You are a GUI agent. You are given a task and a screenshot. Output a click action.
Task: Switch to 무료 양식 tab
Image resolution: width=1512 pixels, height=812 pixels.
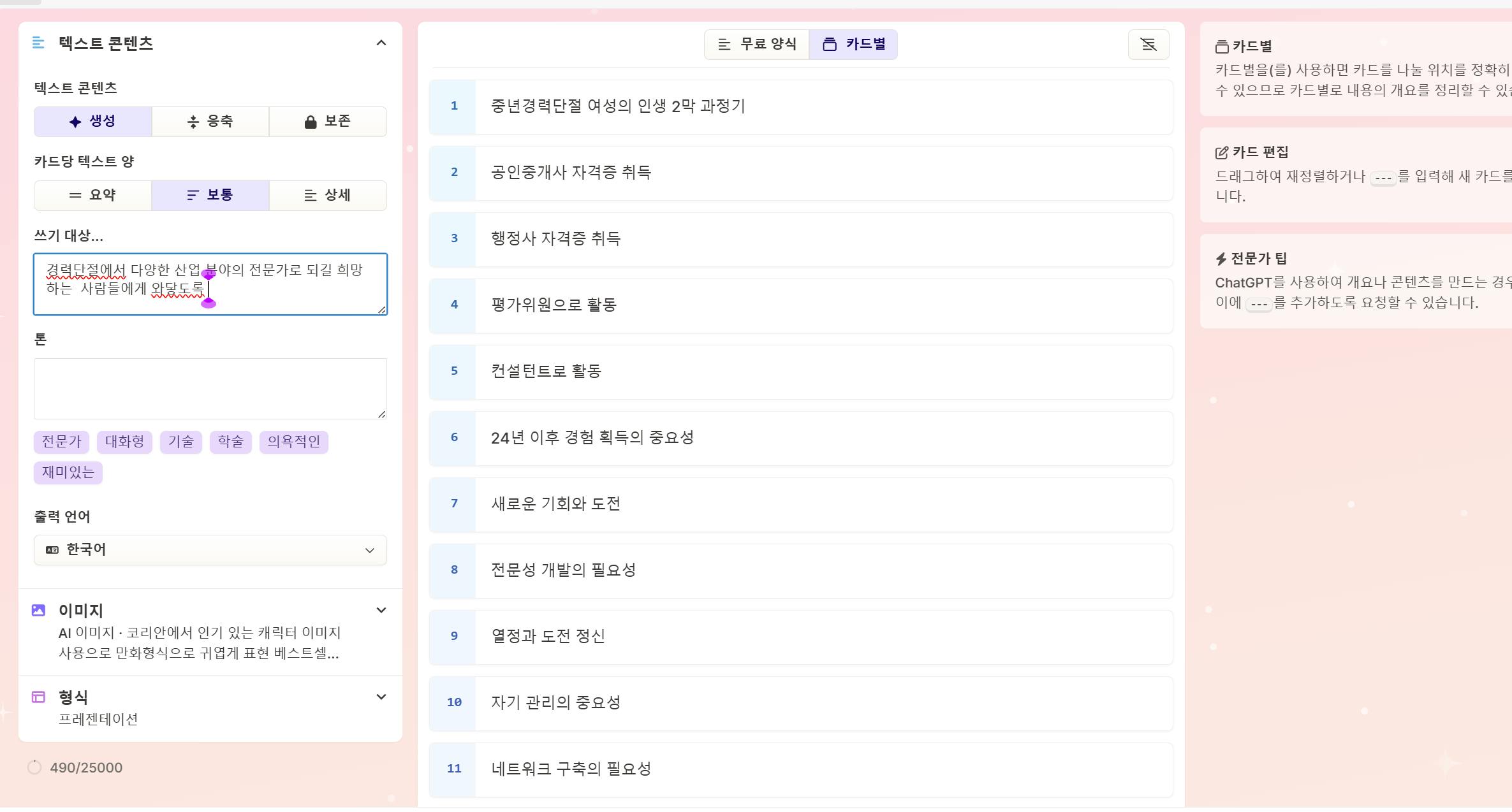(757, 45)
